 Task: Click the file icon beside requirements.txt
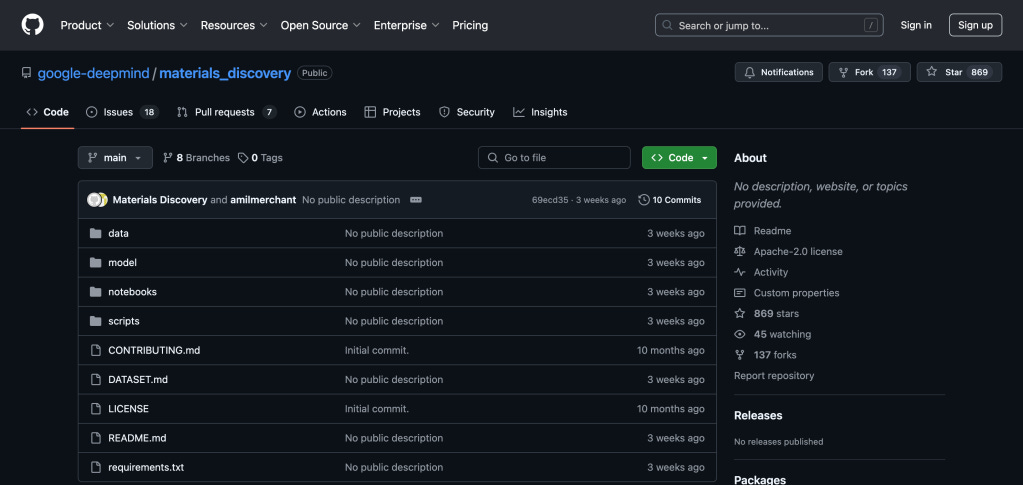[96, 467]
